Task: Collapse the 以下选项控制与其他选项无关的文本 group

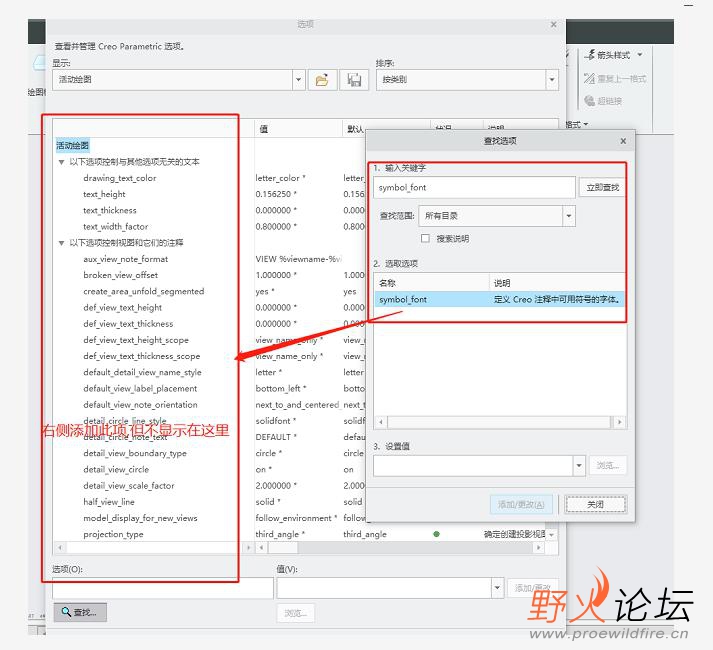Action: pos(61,162)
